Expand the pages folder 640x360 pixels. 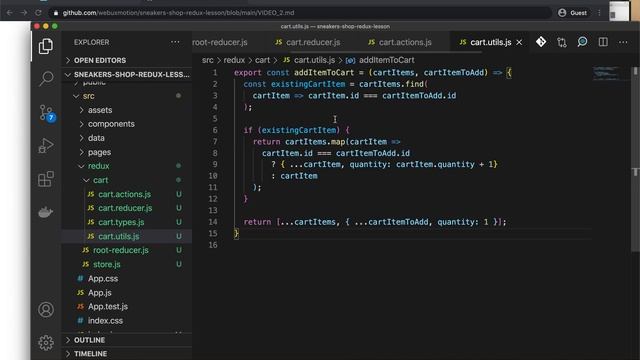127,152
